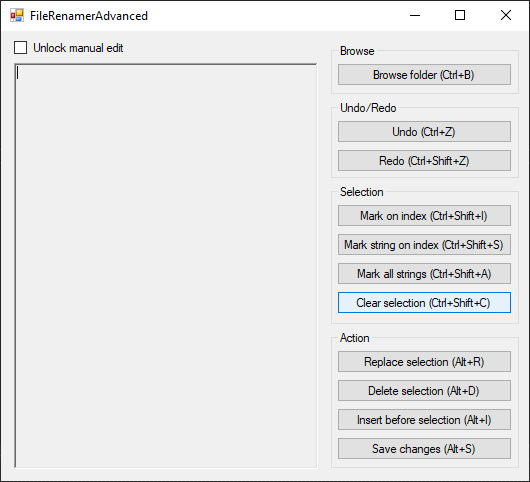Click the Selection group box label
530x482 pixels.
coord(362,192)
